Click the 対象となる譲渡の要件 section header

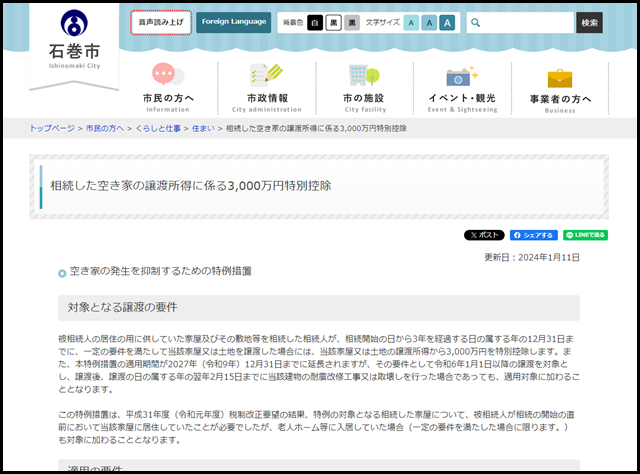coord(319,307)
